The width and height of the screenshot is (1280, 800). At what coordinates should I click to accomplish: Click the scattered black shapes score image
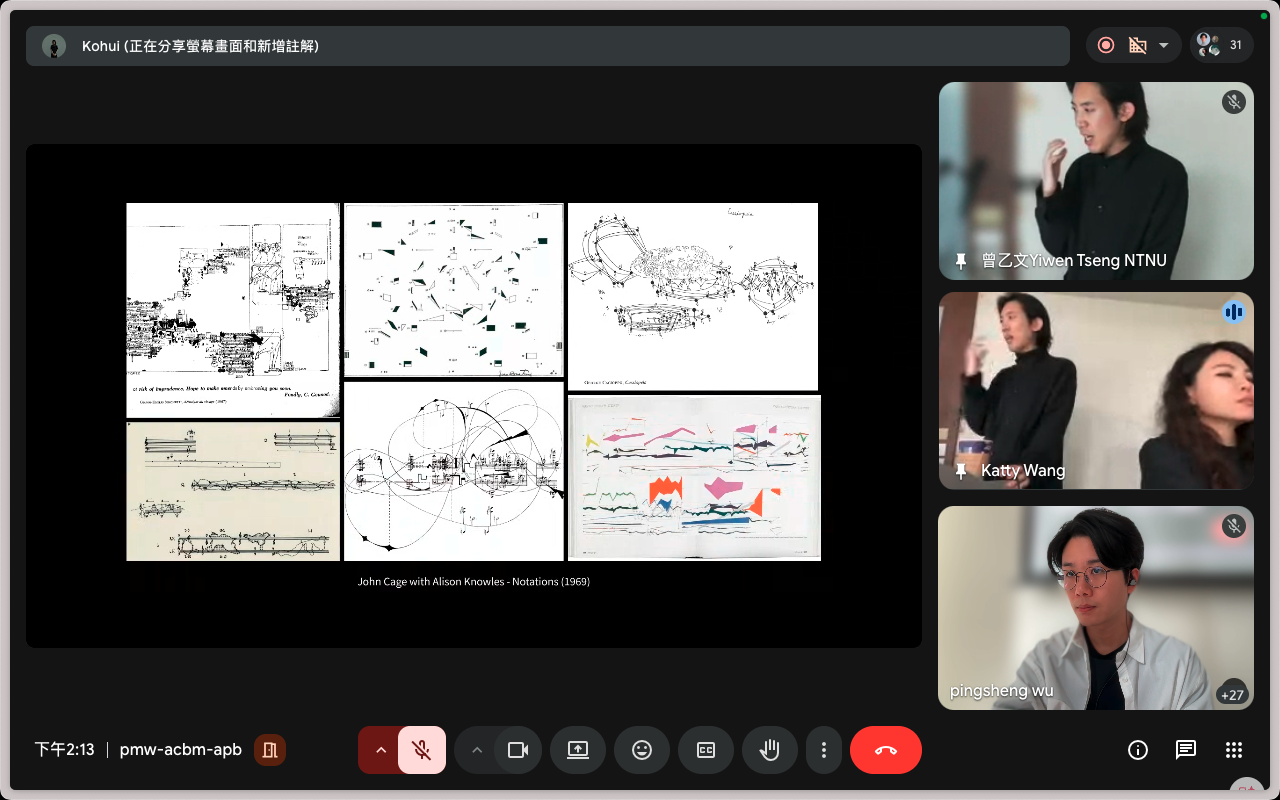pyautogui.click(x=454, y=290)
